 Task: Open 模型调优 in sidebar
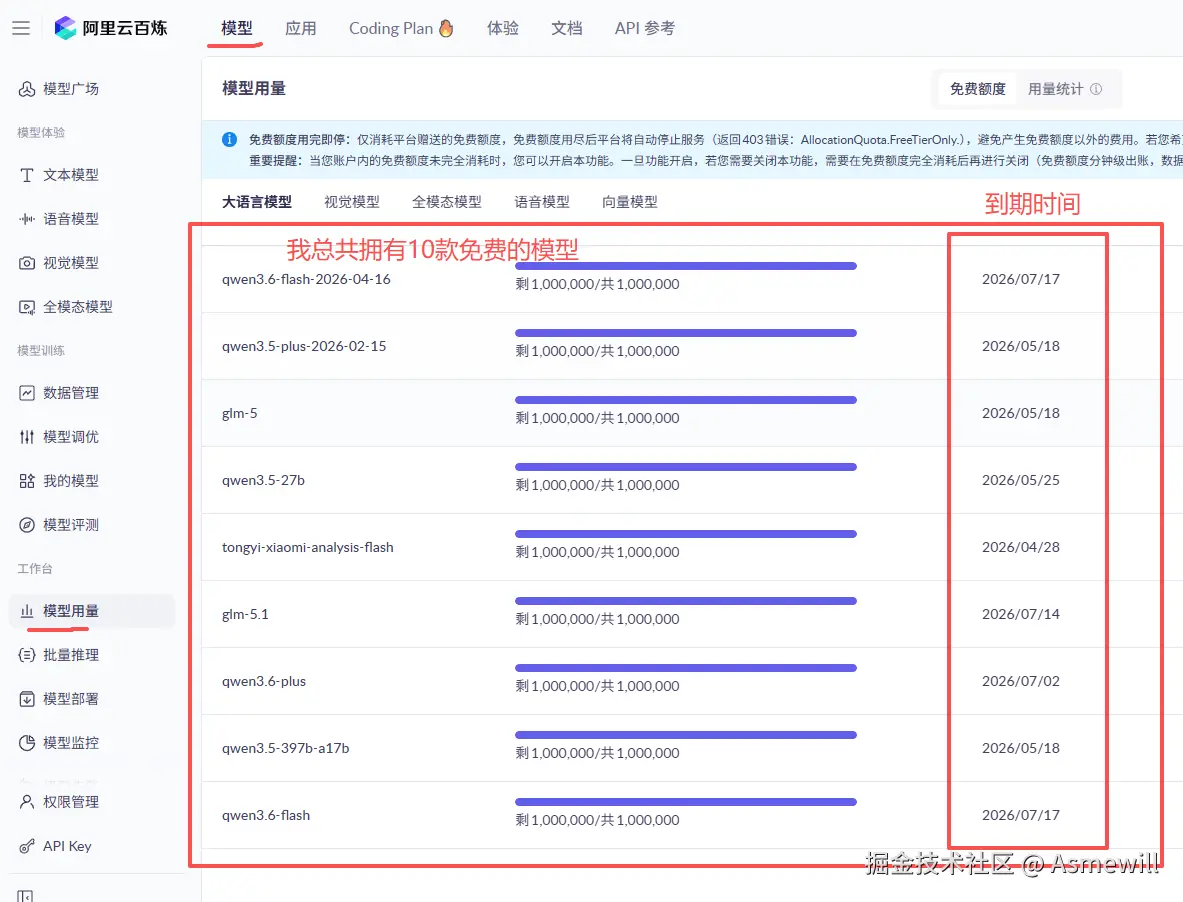71,437
